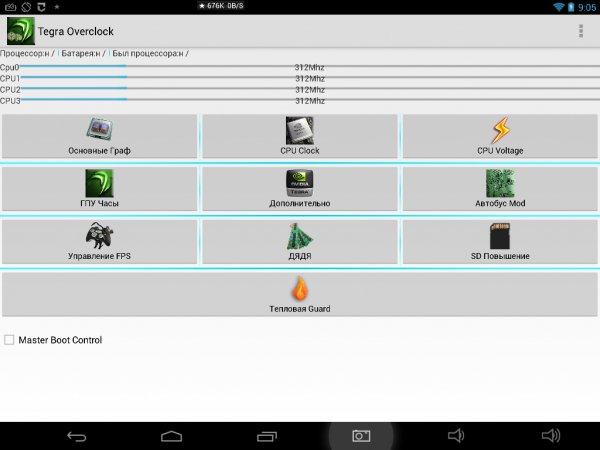Open the Recent apps button

pos(267,436)
